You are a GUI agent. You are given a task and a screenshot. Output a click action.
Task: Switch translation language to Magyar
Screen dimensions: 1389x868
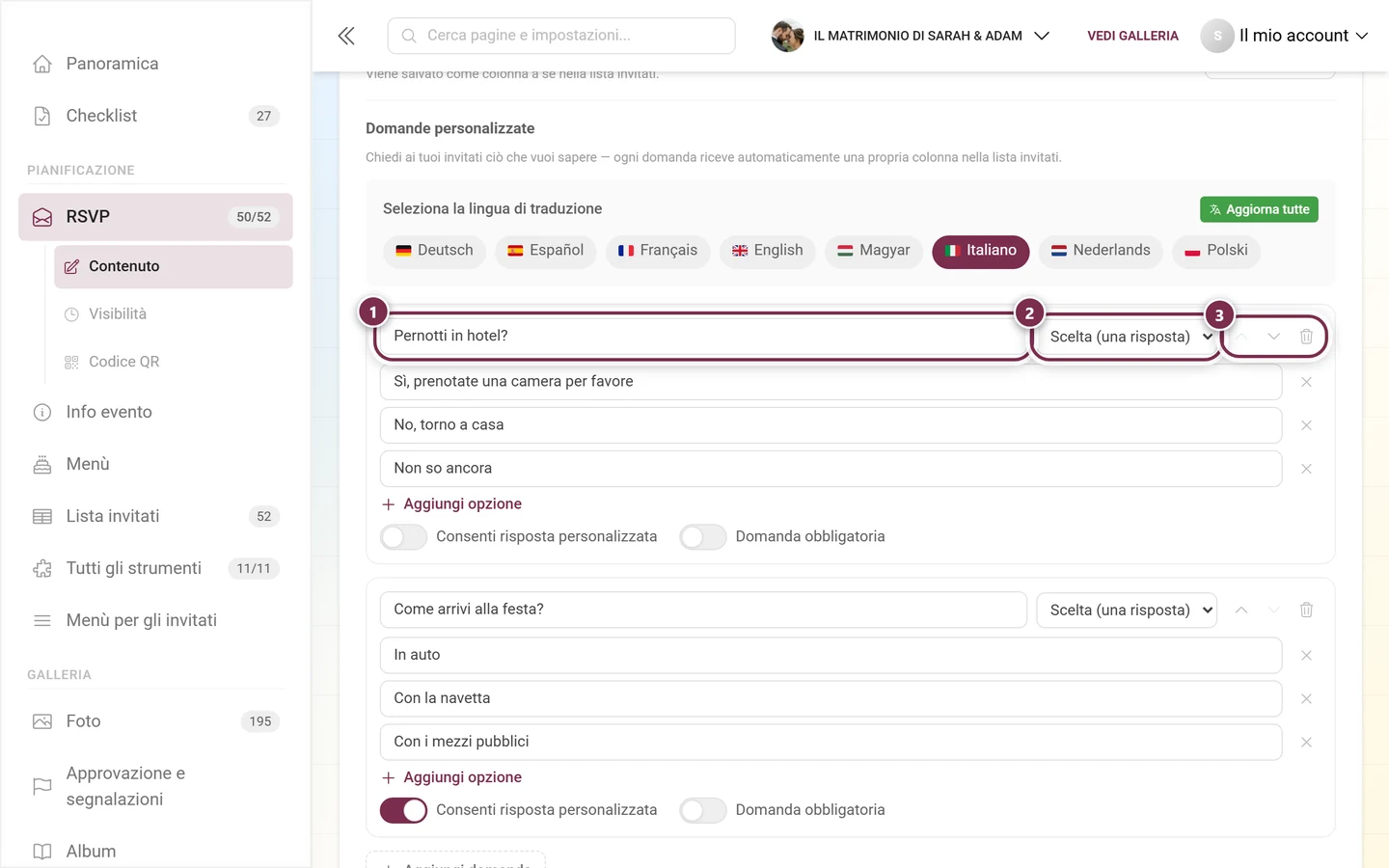[874, 251]
